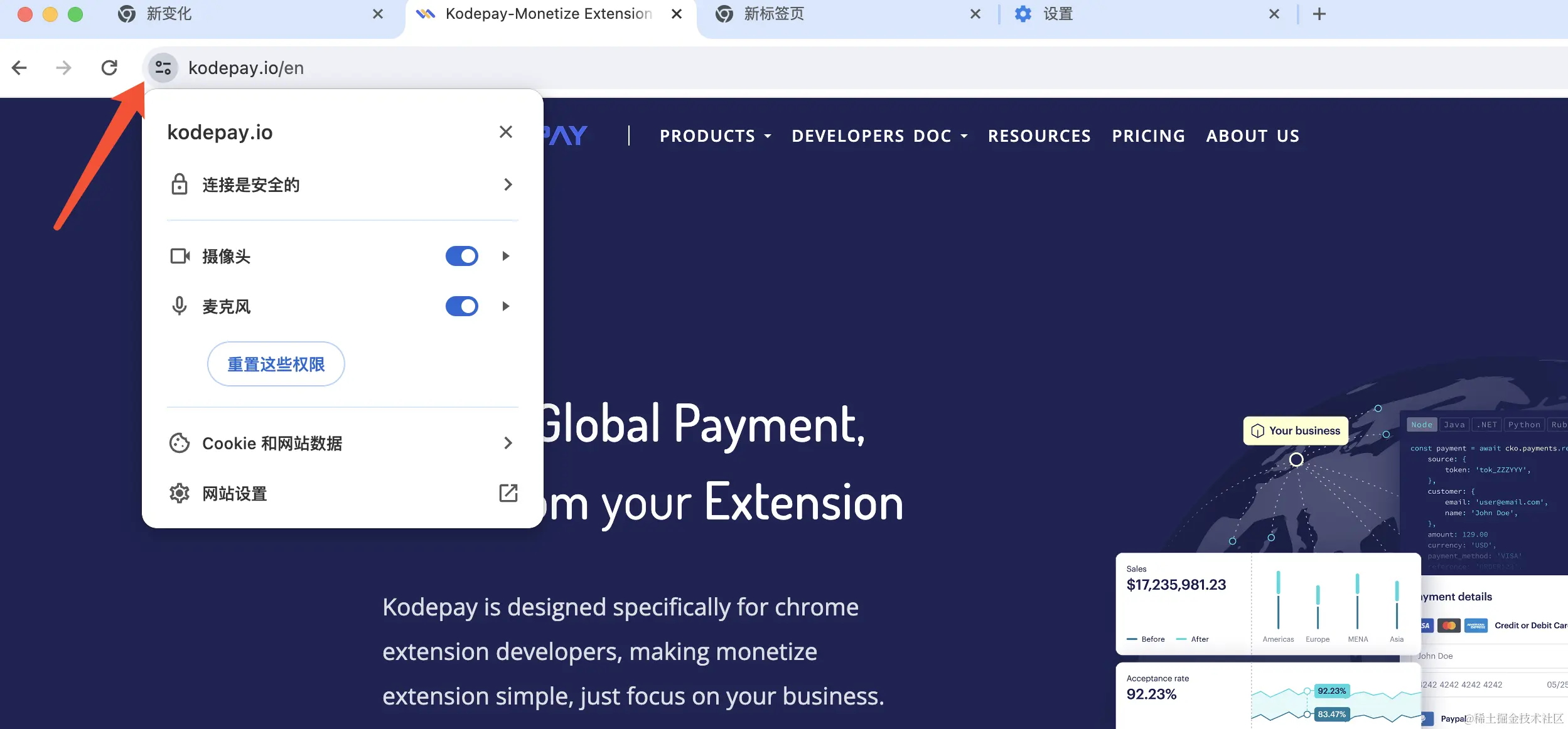Image resolution: width=1568 pixels, height=729 pixels.
Task: Open ABOUT US page link
Action: [x=1252, y=136]
